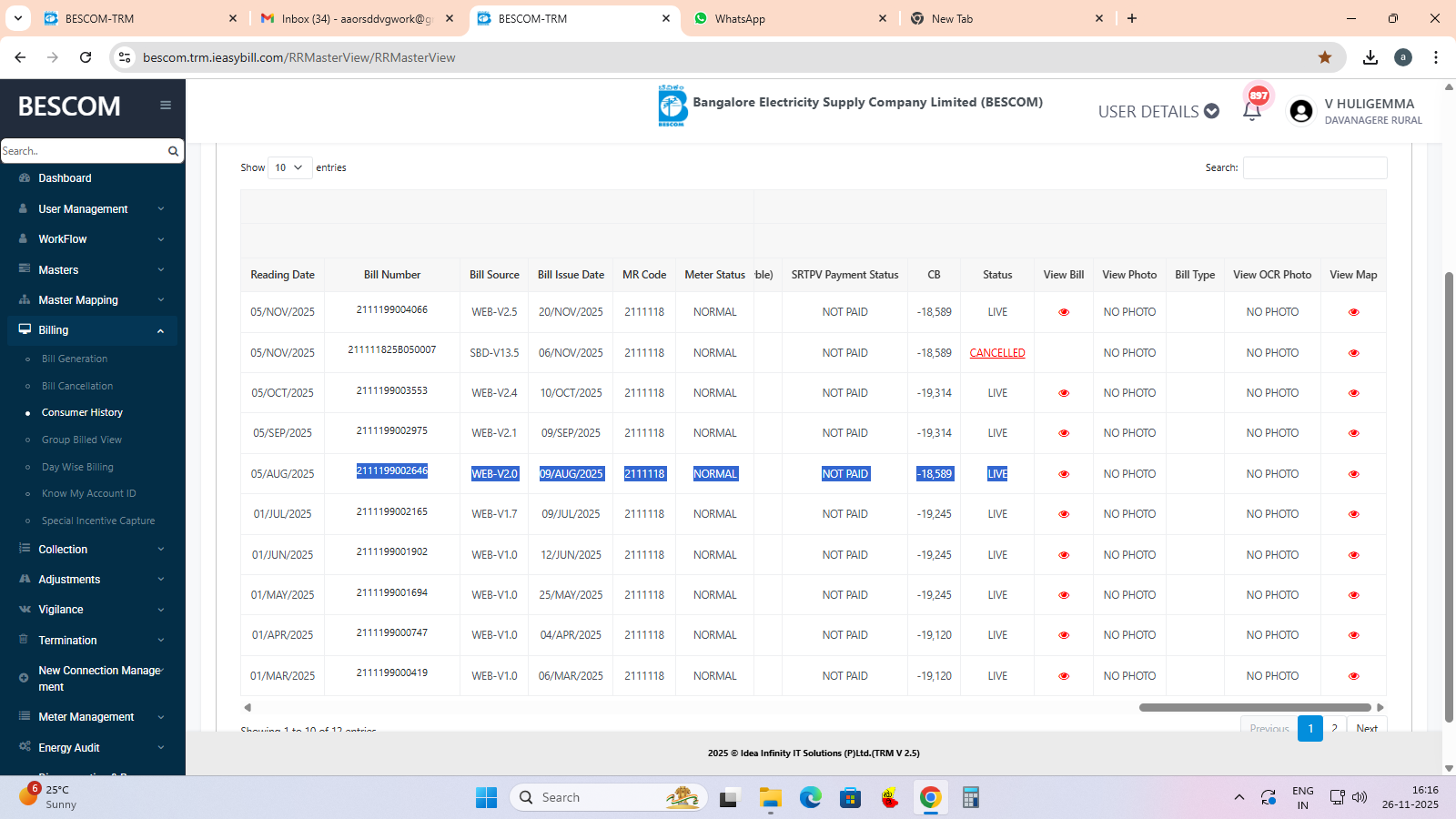
Task: Go to the Next page of entries
Action: (x=1366, y=729)
